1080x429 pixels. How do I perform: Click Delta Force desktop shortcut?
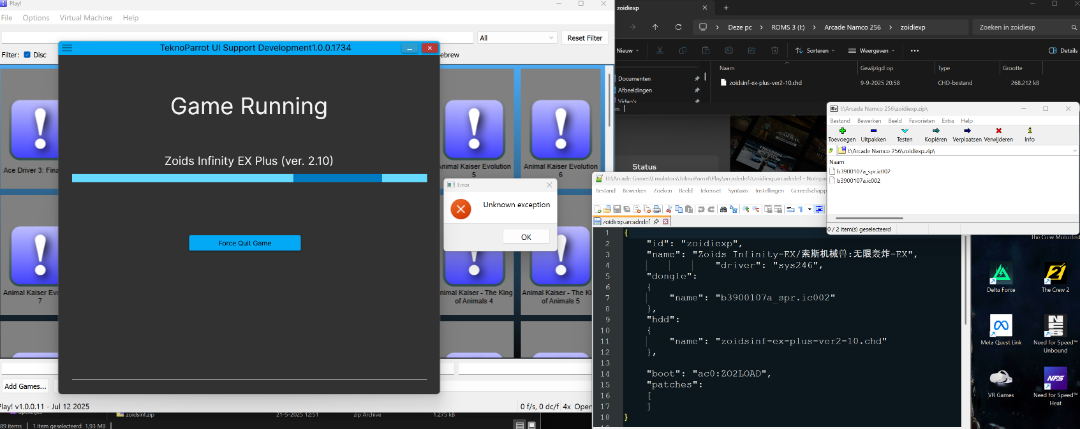pos(1001,278)
